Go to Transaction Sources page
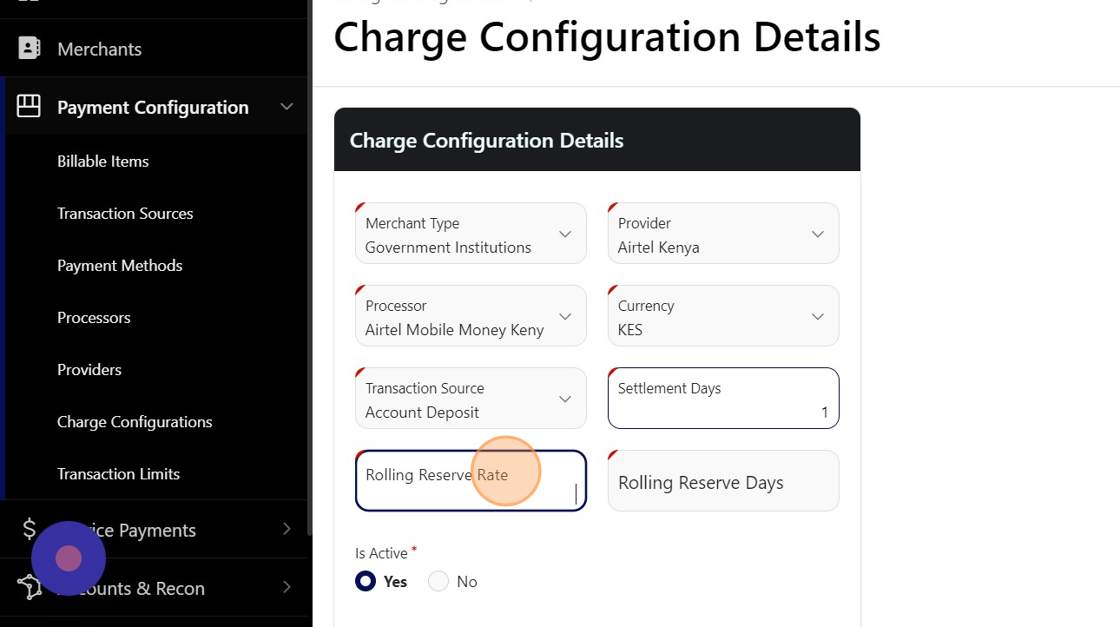1120x627 pixels. coord(125,213)
